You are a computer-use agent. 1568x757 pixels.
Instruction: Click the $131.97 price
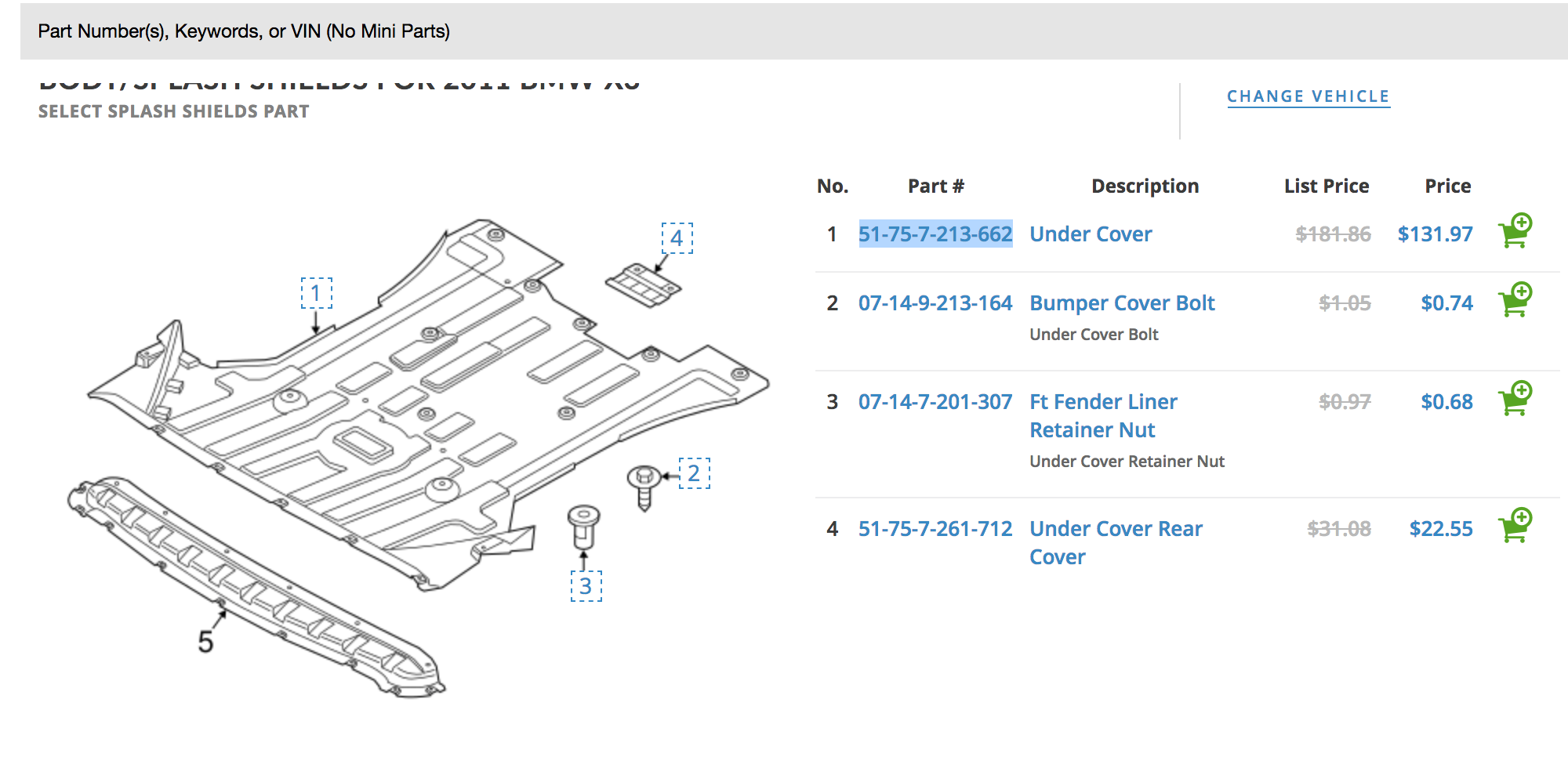pyautogui.click(x=1435, y=234)
